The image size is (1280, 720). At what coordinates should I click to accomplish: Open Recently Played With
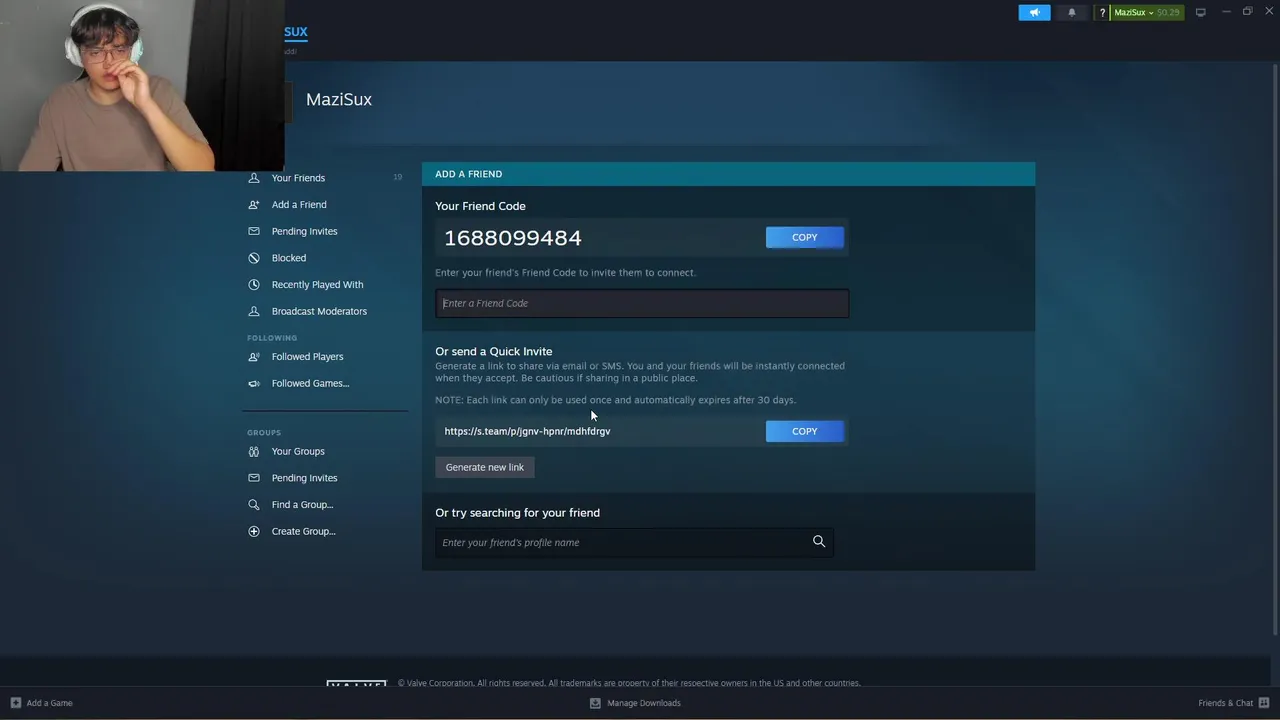(x=317, y=284)
